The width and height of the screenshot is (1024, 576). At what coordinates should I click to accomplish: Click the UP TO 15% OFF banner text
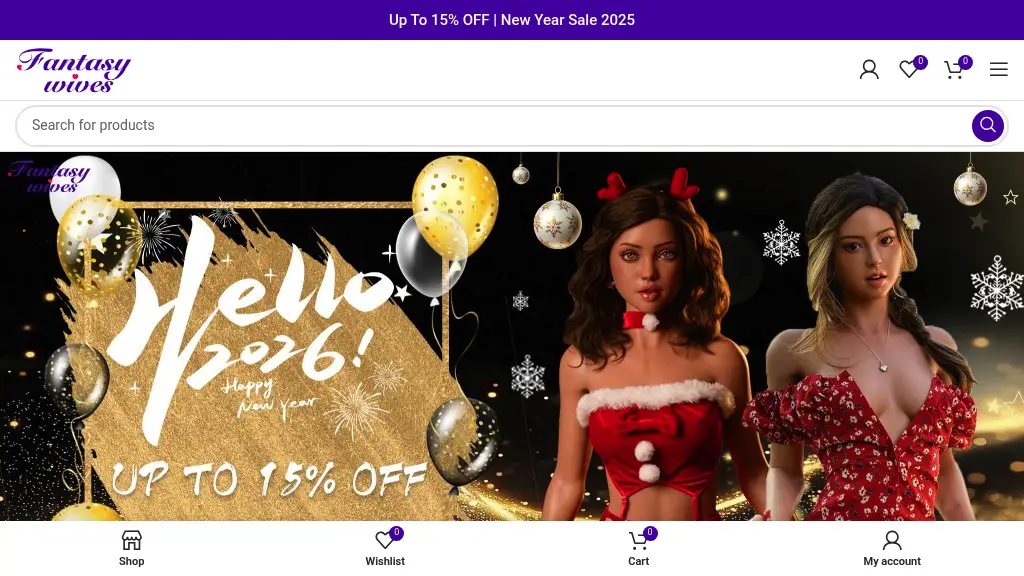(x=269, y=479)
